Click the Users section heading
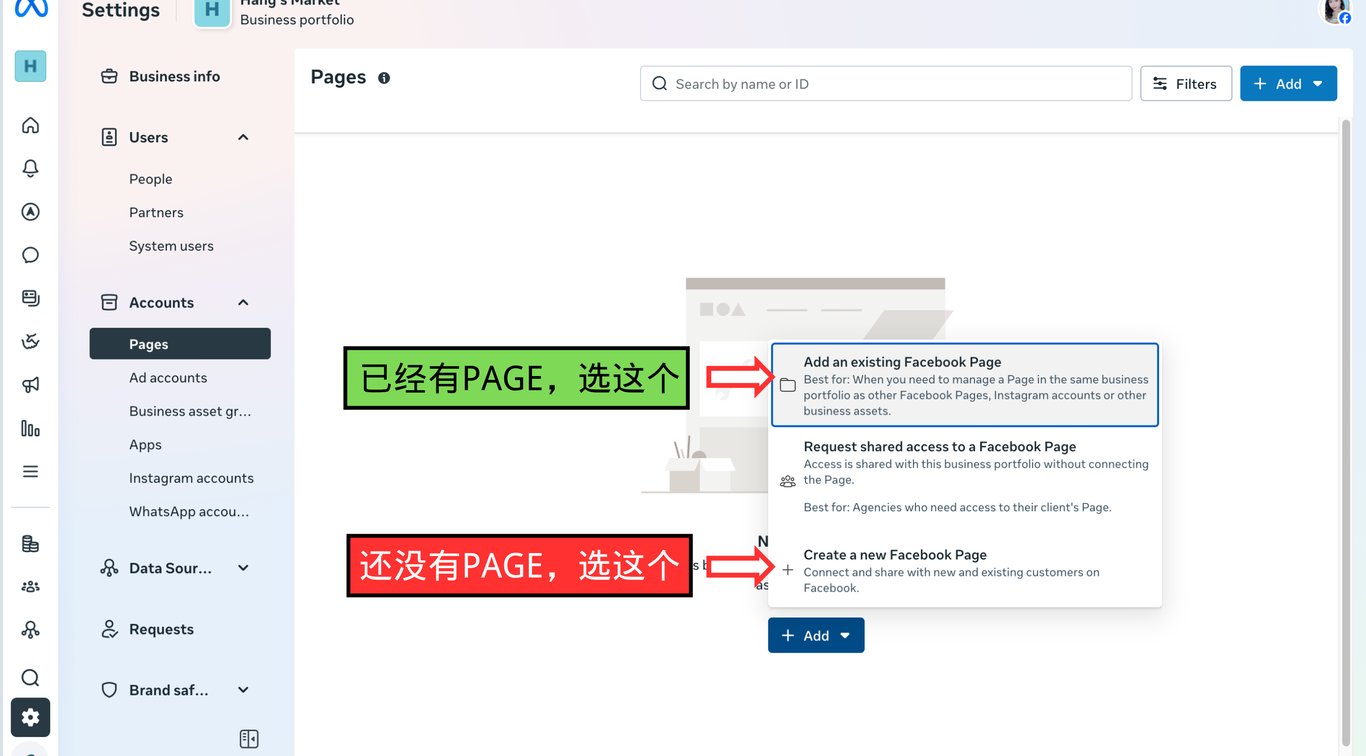The width and height of the screenshot is (1366, 756). pos(148,137)
